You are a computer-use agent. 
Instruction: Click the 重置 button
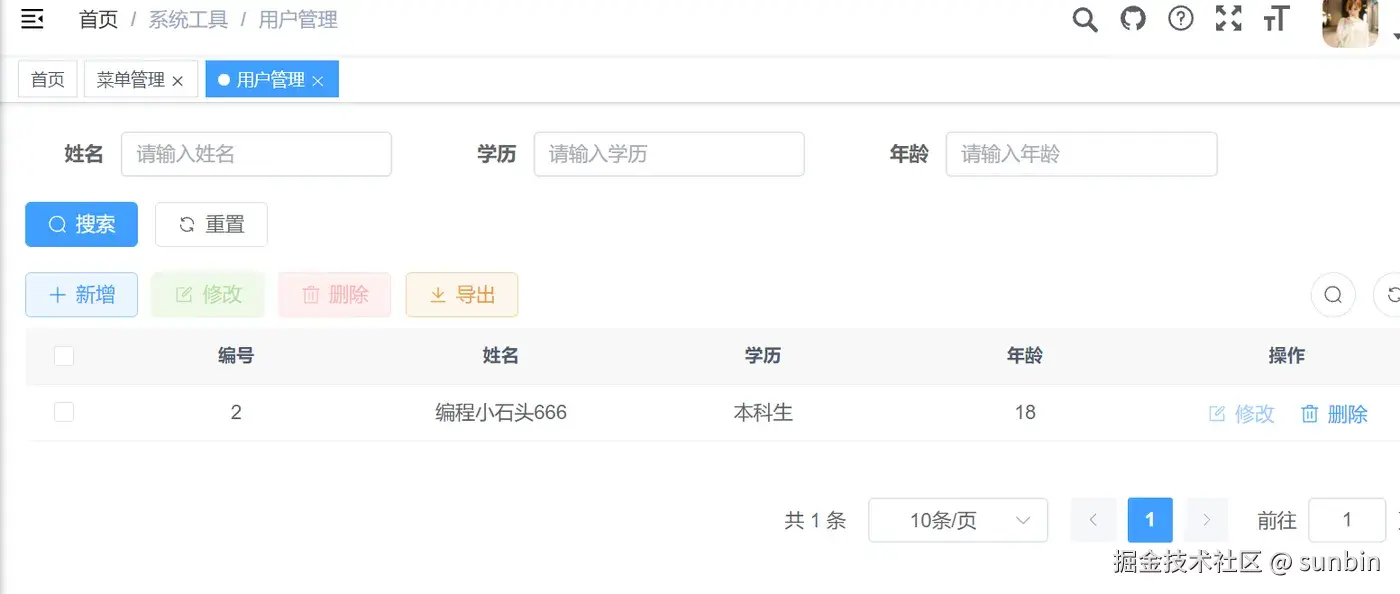[x=211, y=224]
